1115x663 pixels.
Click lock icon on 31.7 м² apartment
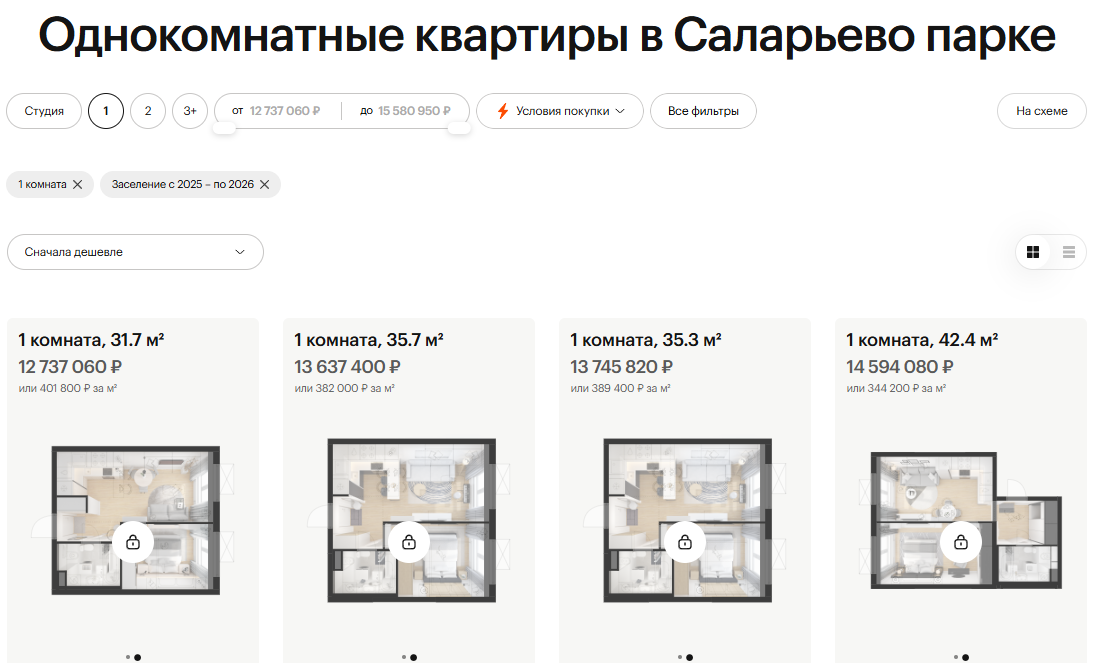(x=133, y=542)
